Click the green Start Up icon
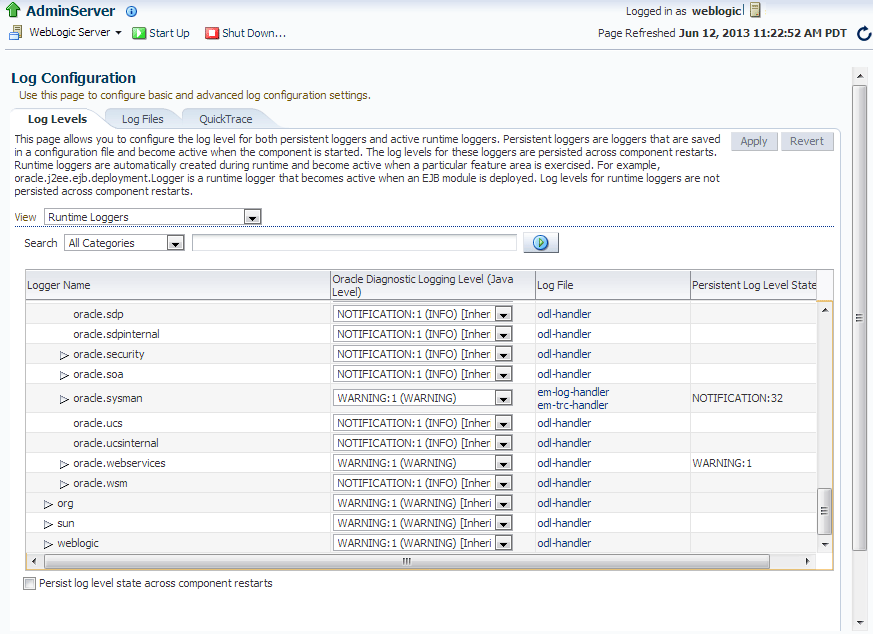The image size is (873, 634). pos(140,32)
